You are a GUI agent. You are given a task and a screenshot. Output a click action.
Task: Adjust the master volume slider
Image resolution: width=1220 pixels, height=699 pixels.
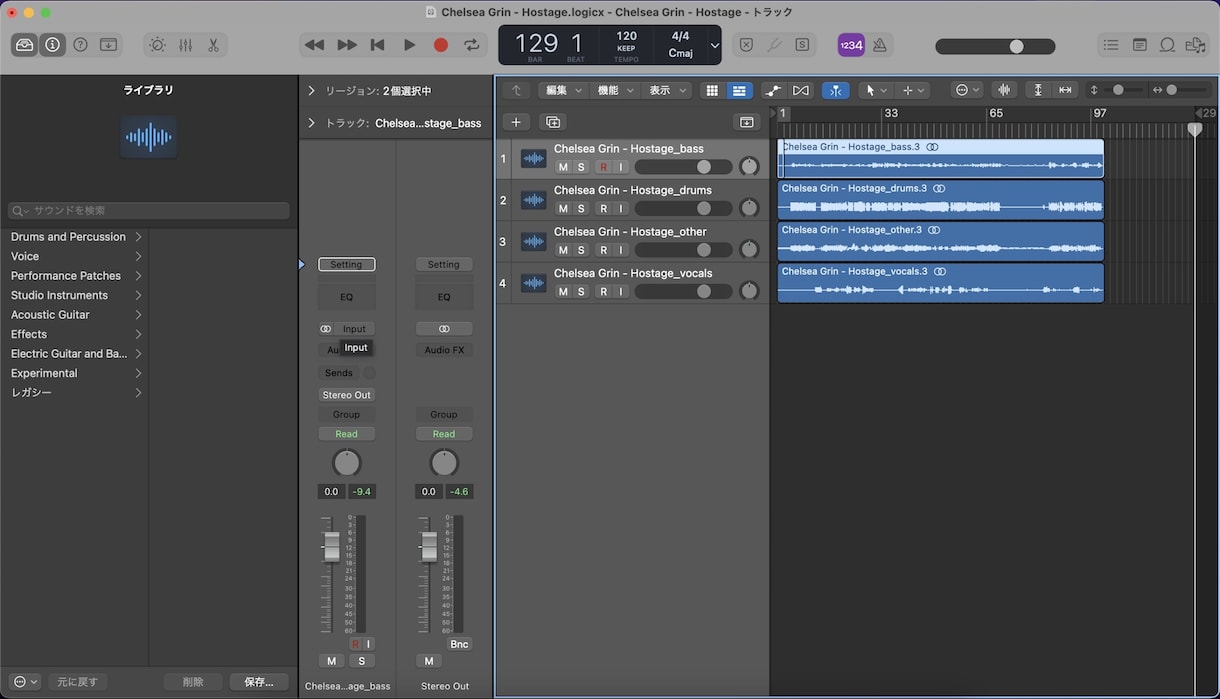pyautogui.click(x=995, y=46)
